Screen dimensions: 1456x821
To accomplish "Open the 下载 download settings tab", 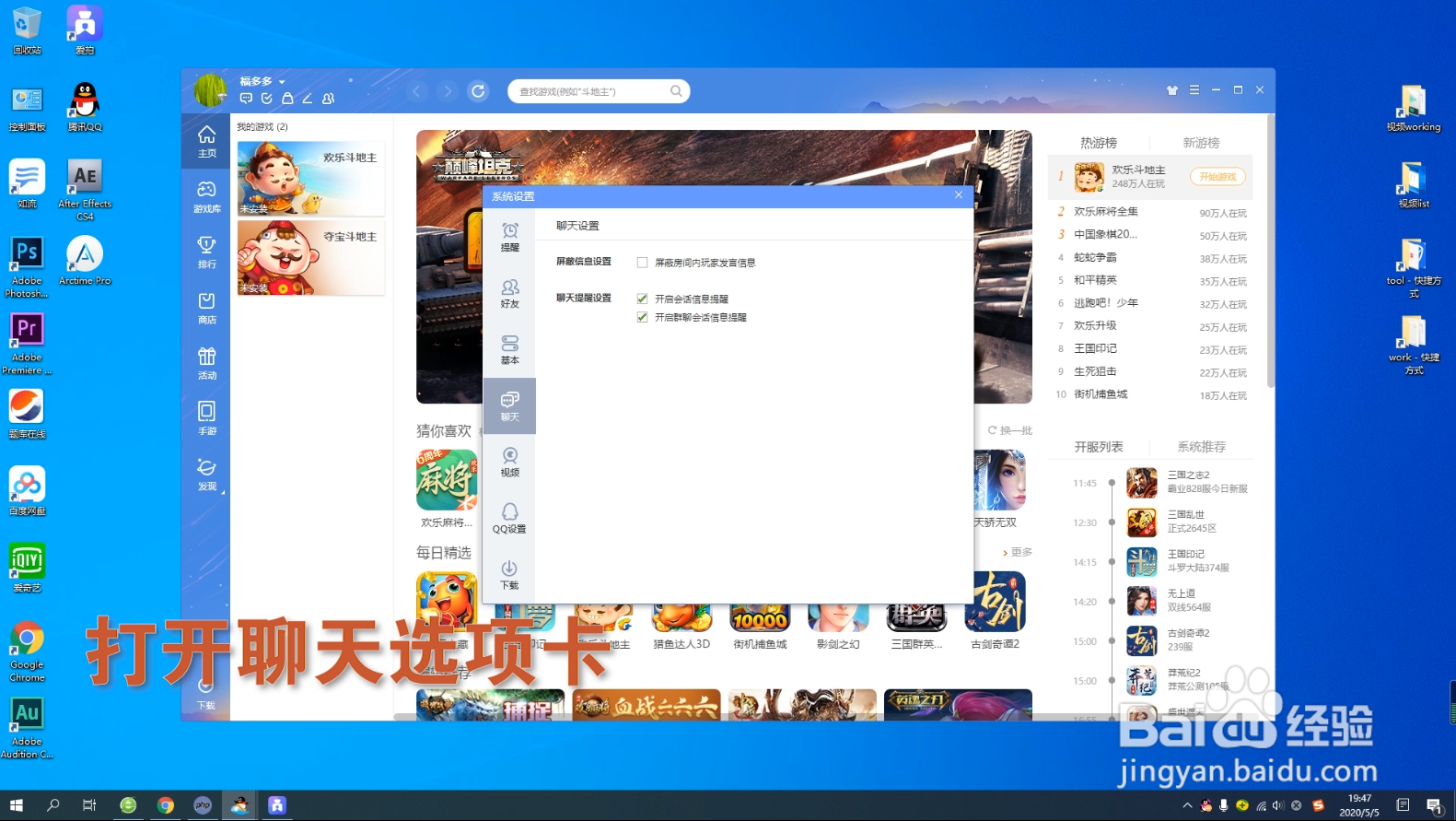I will coord(509,575).
